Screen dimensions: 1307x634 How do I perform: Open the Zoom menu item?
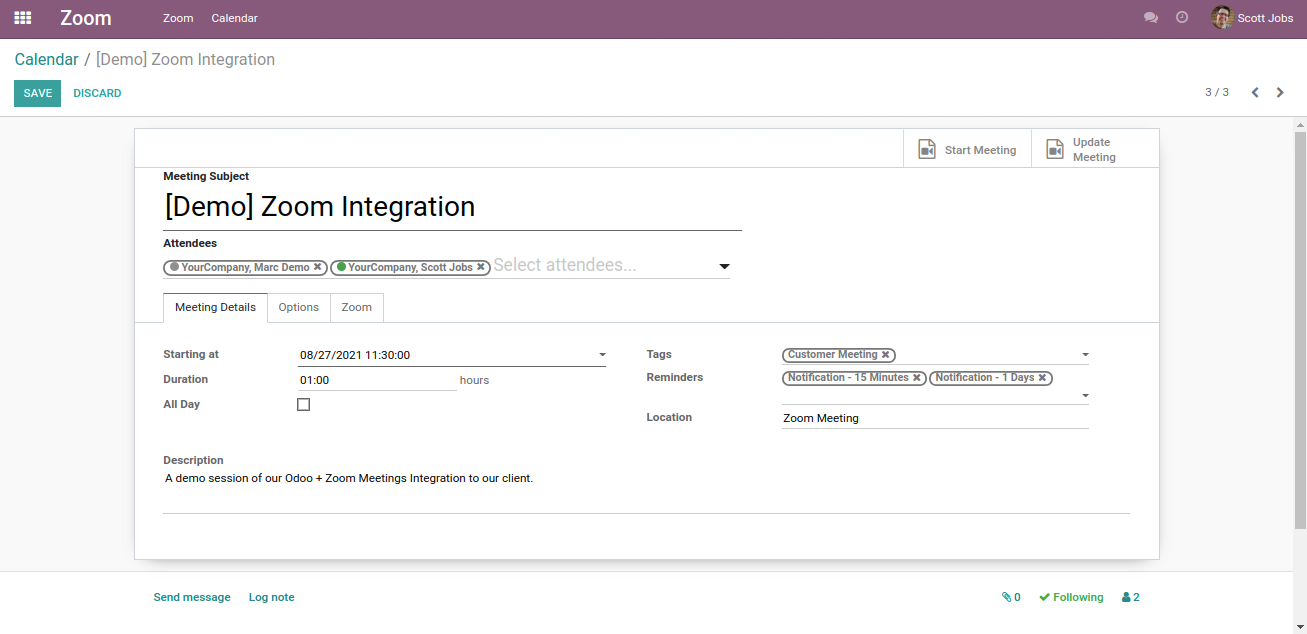[x=178, y=18]
